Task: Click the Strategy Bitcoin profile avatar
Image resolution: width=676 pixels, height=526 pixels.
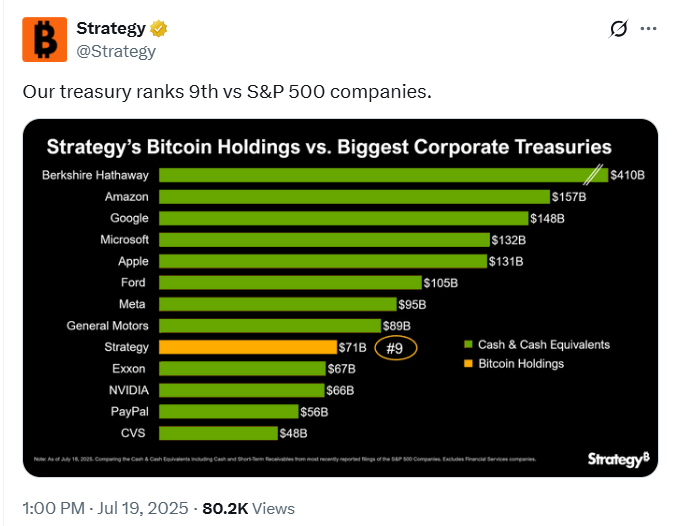Action: (x=45, y=40)
